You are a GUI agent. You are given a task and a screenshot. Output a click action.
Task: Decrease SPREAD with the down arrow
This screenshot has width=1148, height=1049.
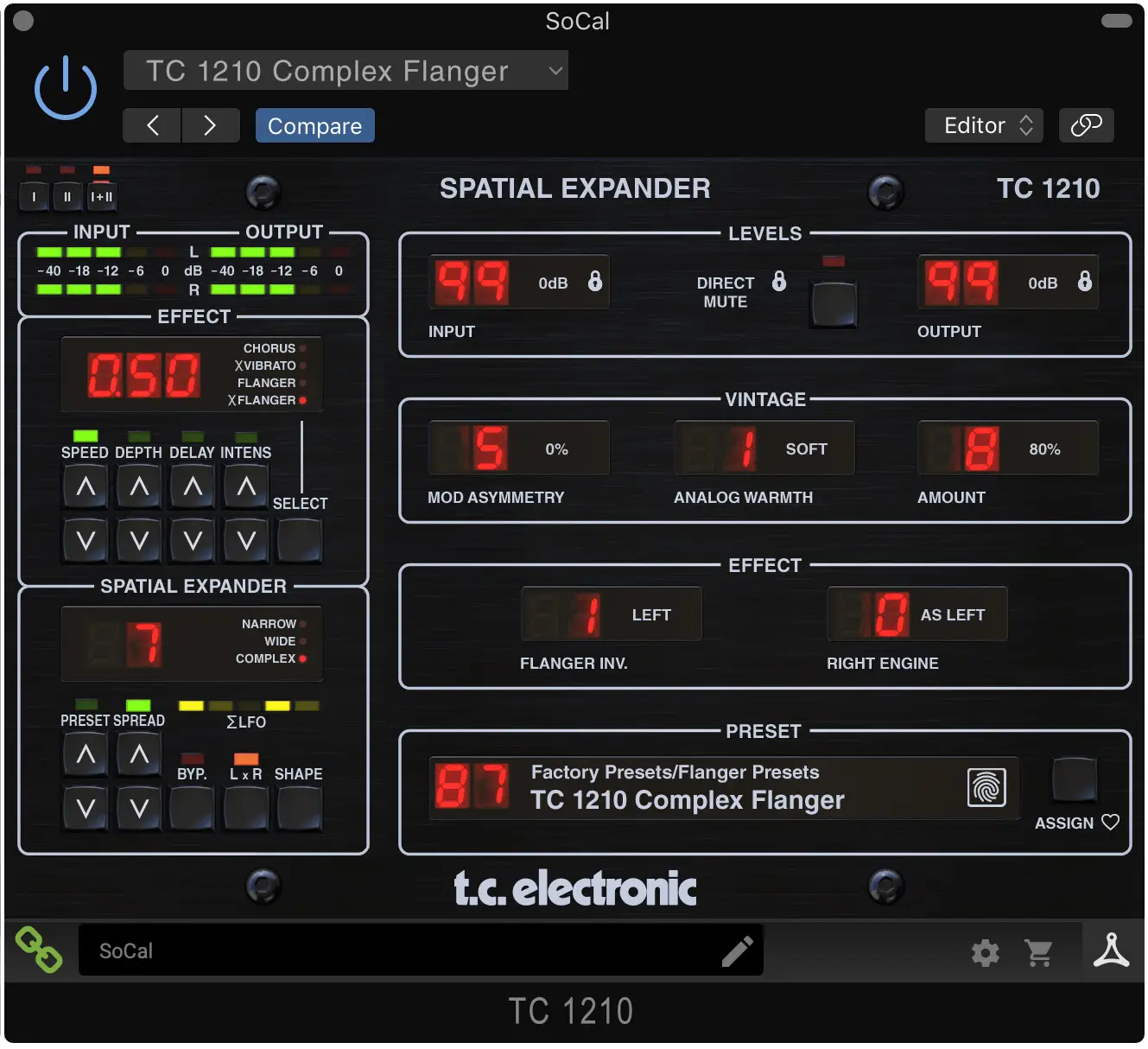[x=139, y=809]
